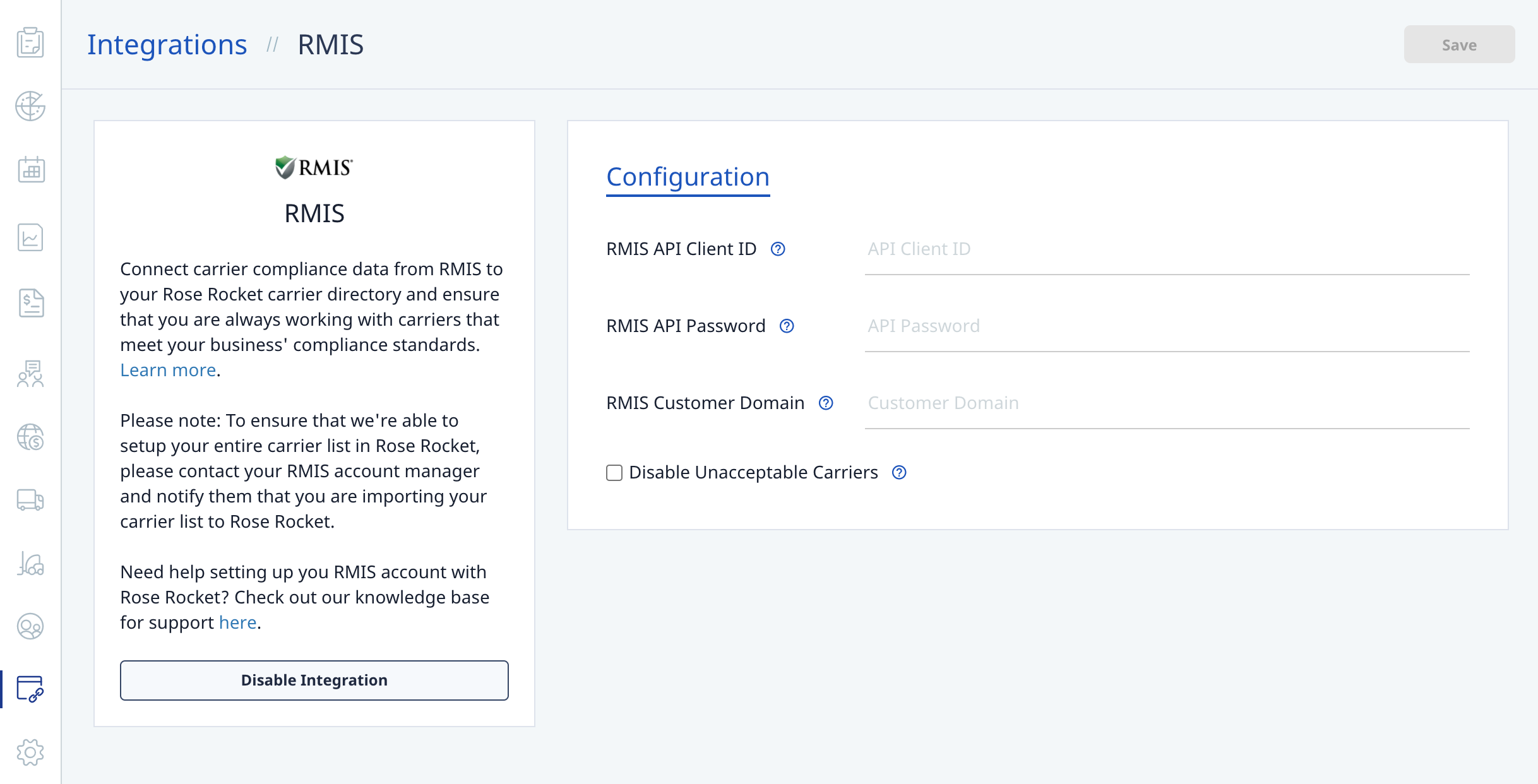This screenshot has height=784, width=1538.
Task: Click help icon next to RMIS API Client ID
Action: click(x=778, y=249)
